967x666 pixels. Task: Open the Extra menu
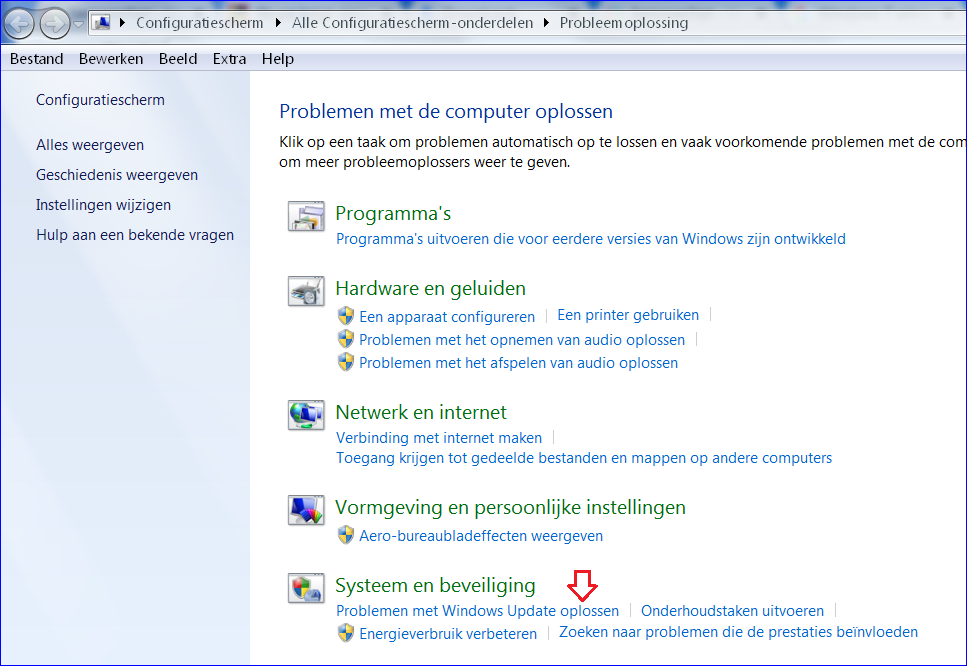[229, 58]
